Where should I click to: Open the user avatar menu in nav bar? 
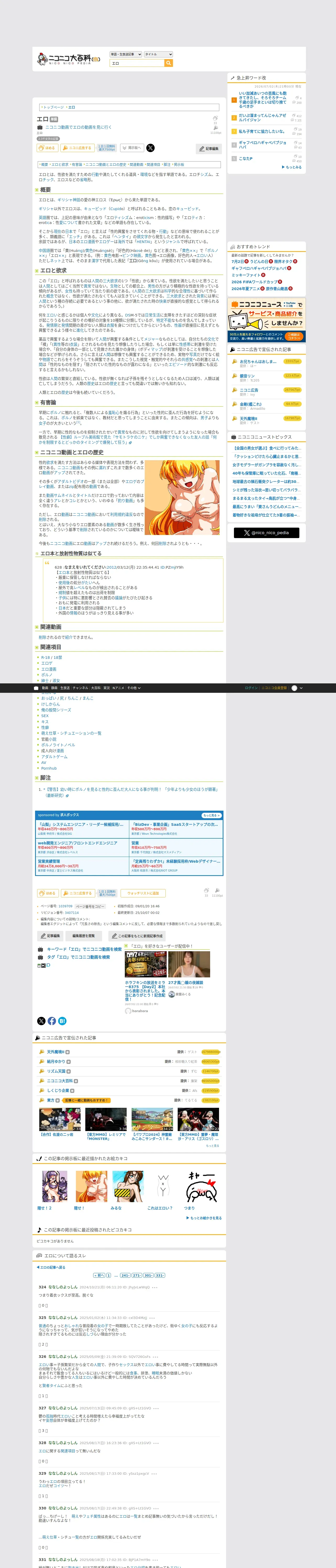[297, 688]
